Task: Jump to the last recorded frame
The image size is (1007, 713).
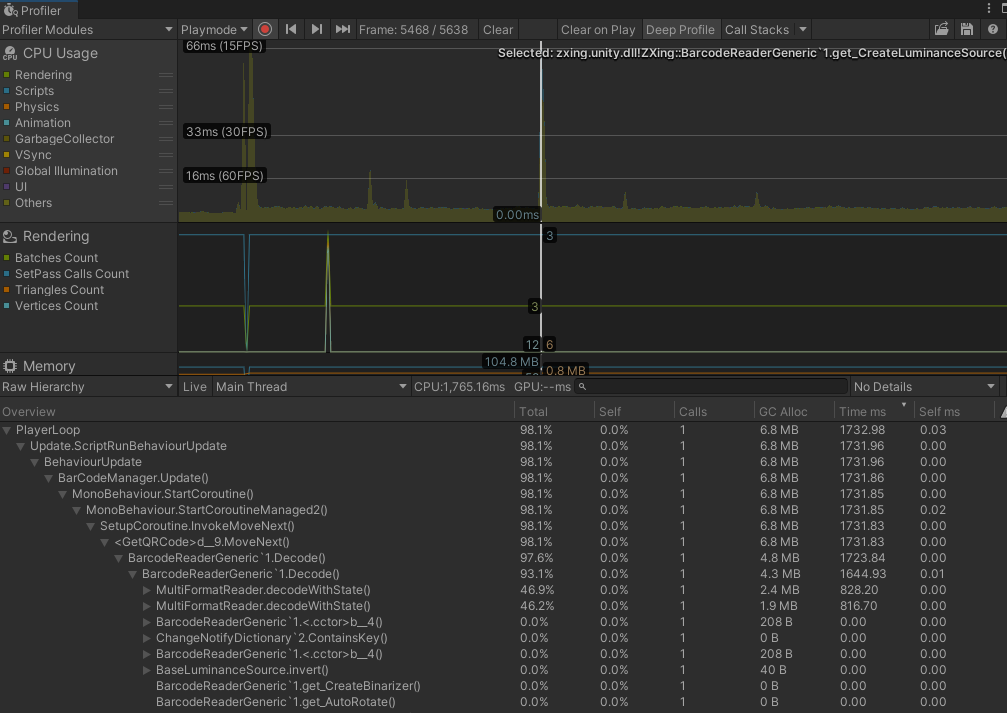Action: (x=343, y=29)
